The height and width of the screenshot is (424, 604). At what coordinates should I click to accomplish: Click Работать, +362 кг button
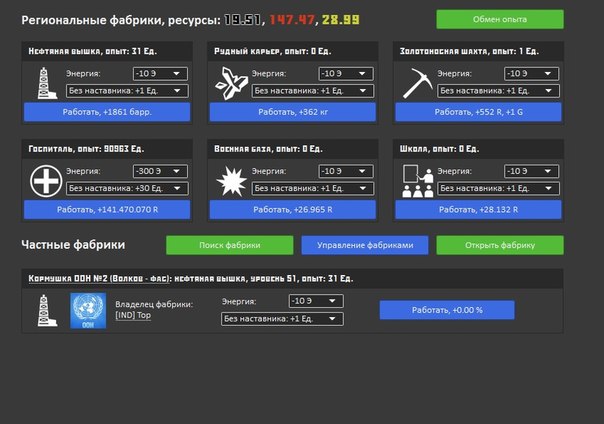[x=293, y=112]
